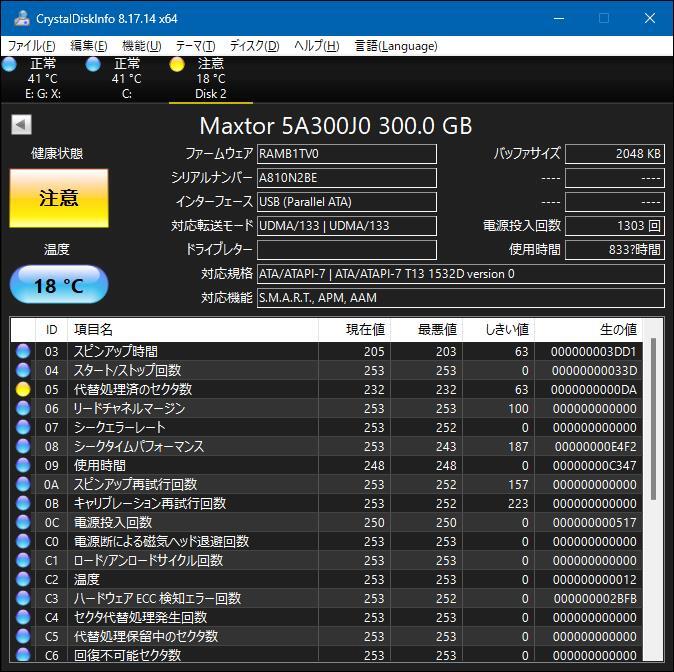Click the empty drive letter field

pos(347,250)
